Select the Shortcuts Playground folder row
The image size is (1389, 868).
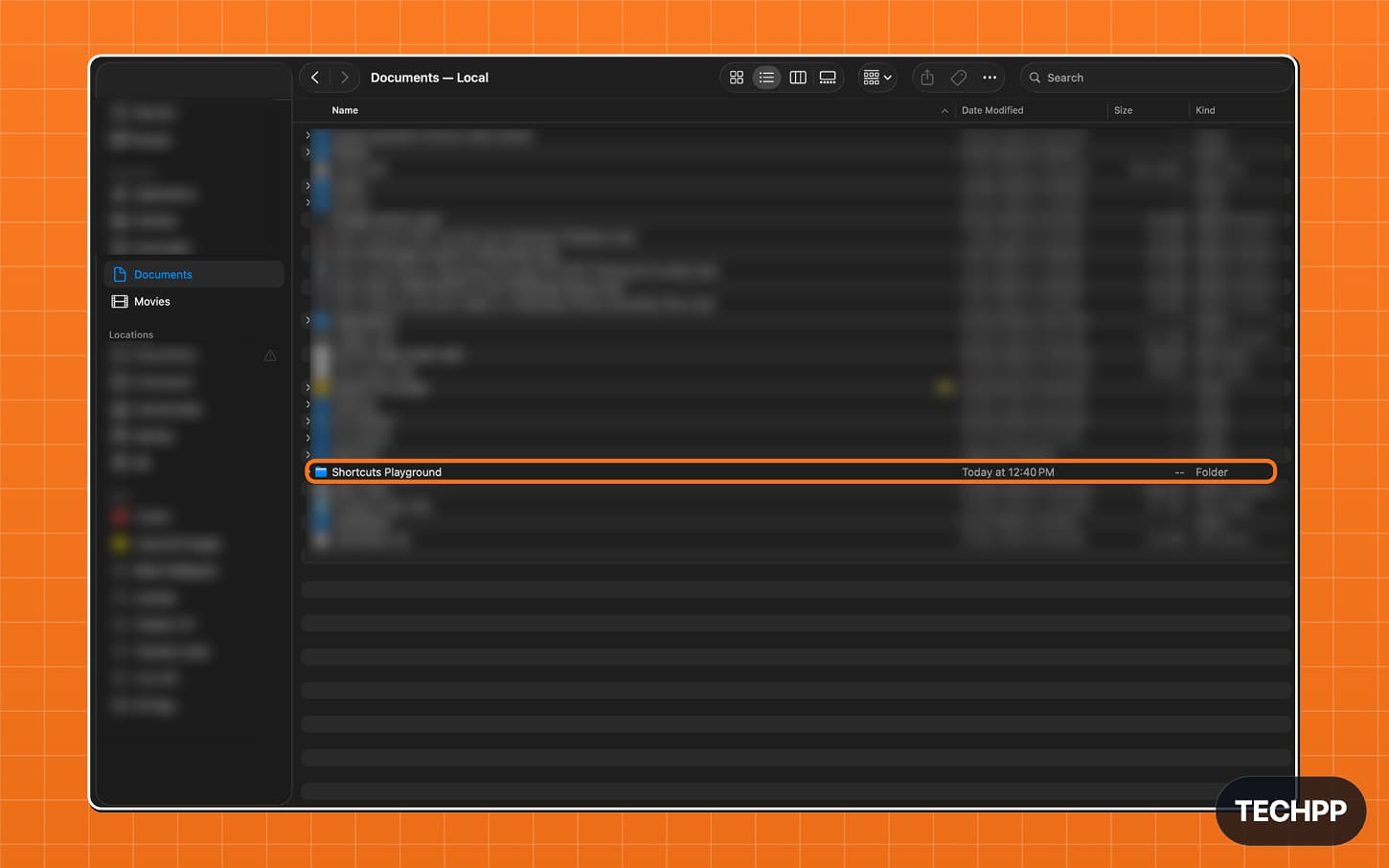tap(791, 471)
